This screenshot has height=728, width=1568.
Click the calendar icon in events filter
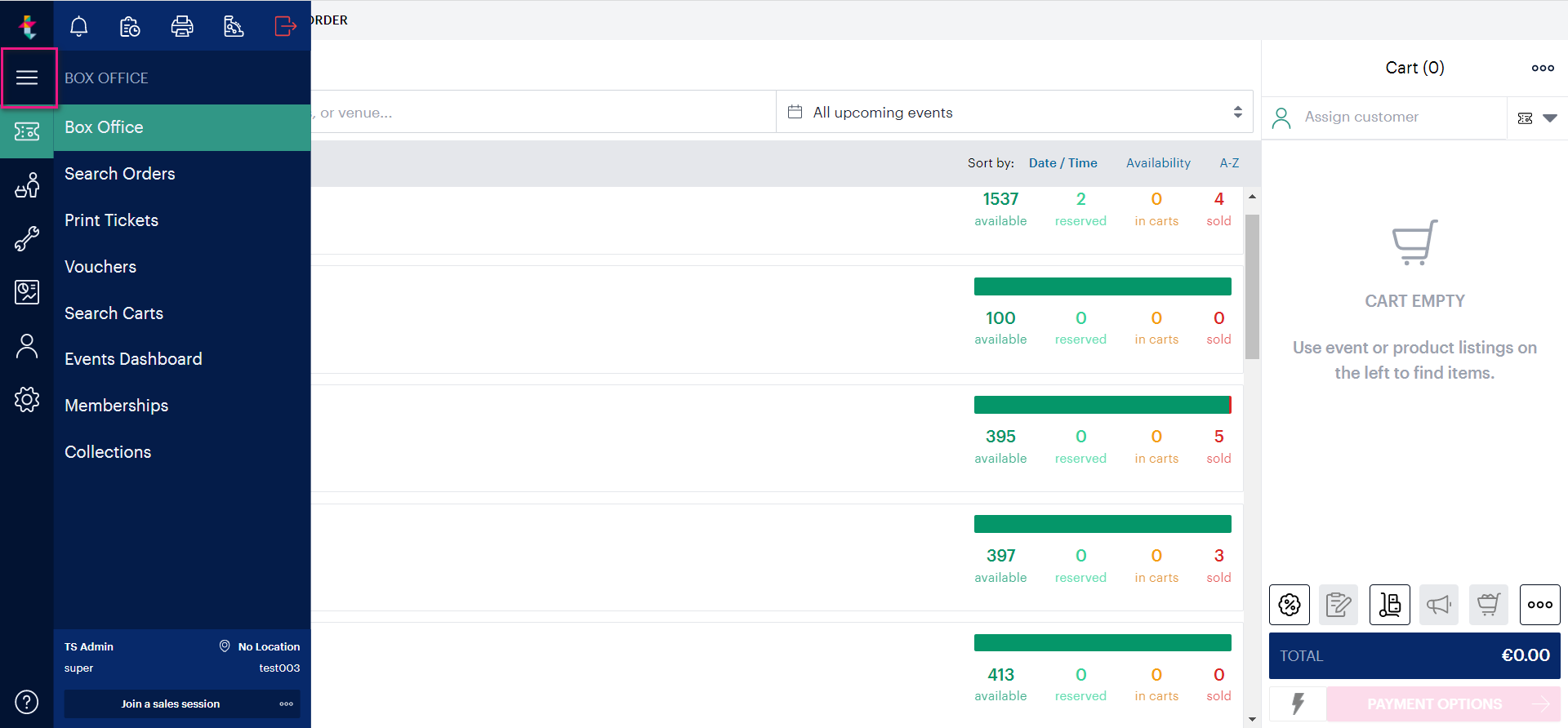tap(795, 112)
